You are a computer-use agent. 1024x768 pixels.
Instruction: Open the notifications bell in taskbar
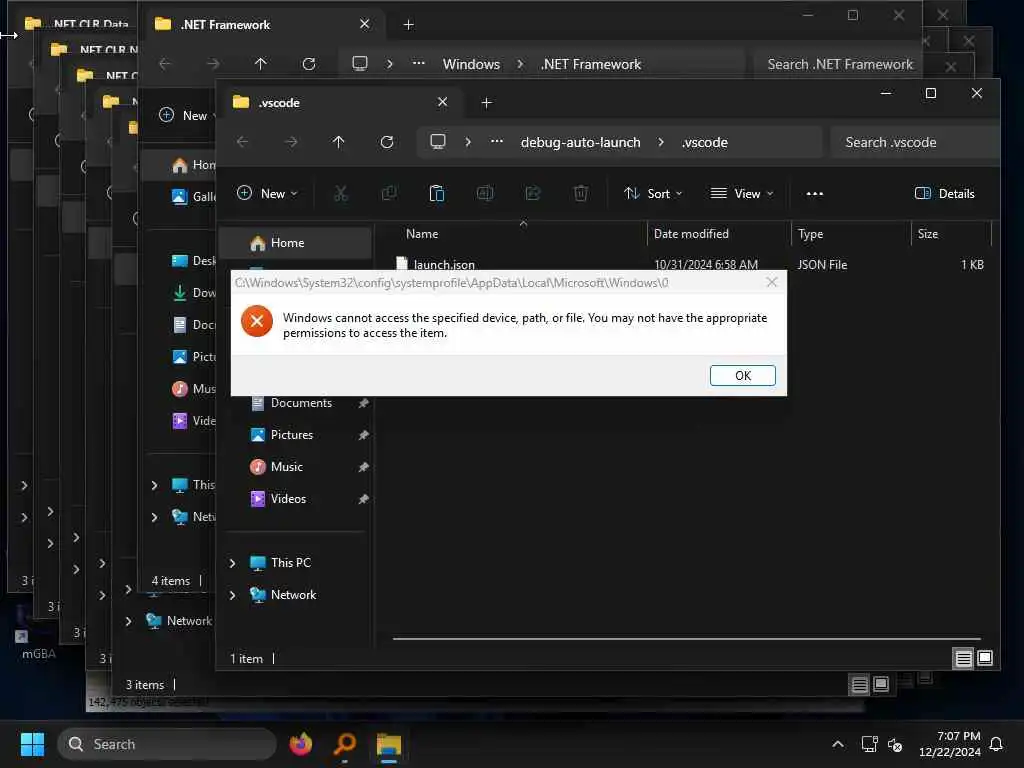tap(997, 744)
